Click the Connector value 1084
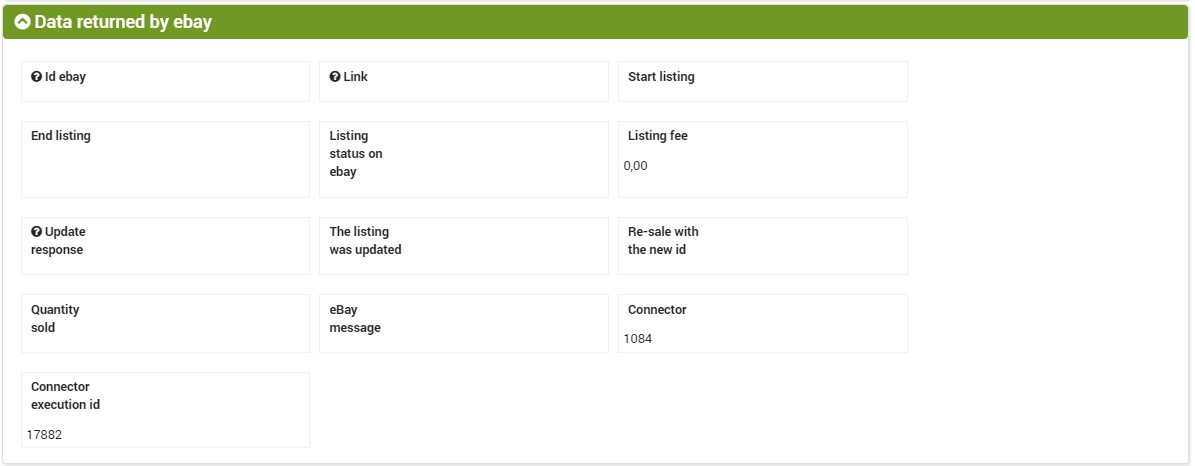 (x=638, y=339)
